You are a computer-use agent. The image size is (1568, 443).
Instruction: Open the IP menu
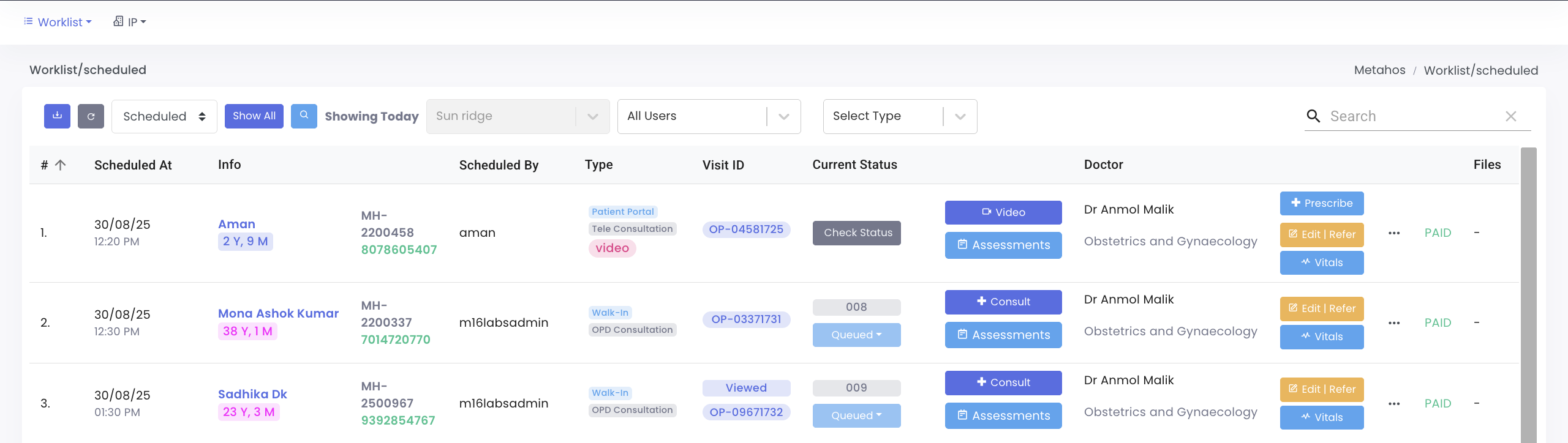130,22
